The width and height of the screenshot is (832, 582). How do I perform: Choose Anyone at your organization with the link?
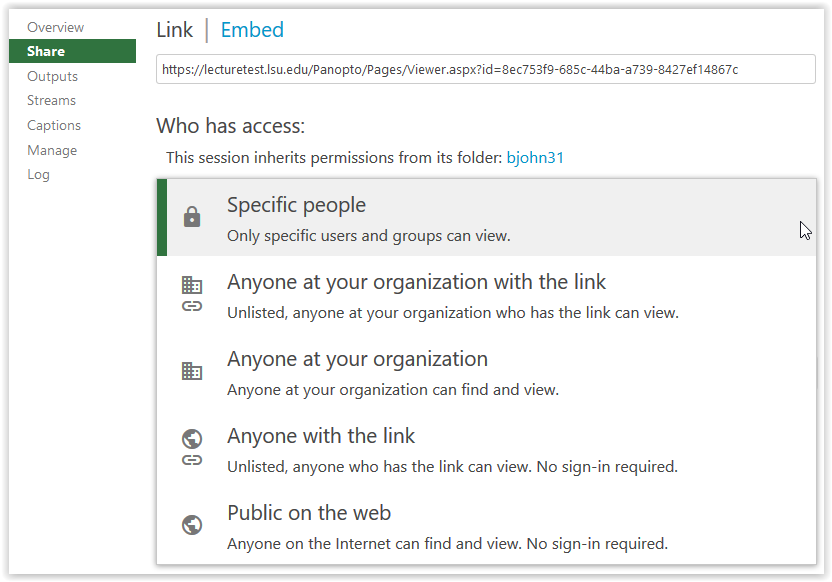(x=486, y=295)
